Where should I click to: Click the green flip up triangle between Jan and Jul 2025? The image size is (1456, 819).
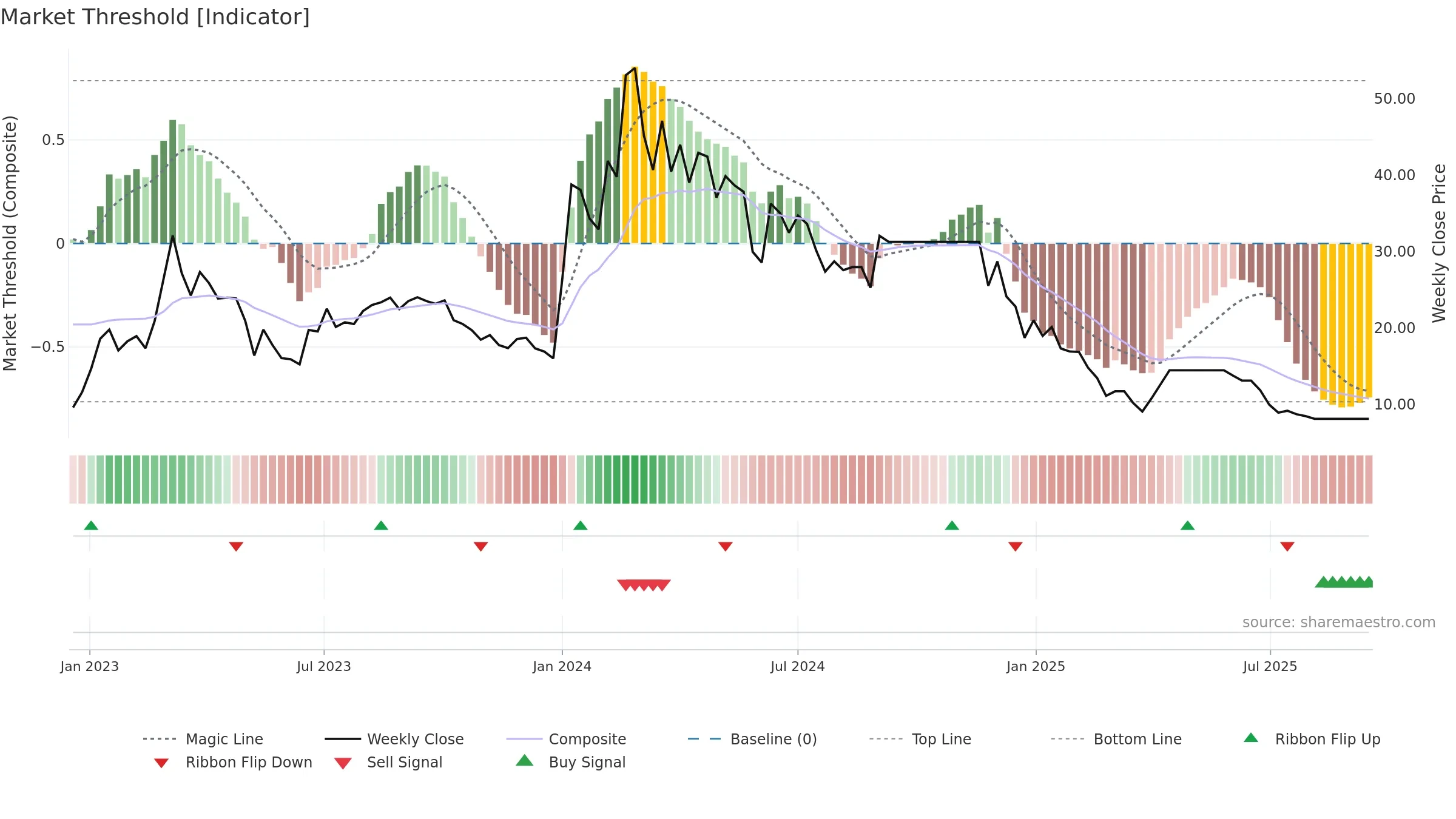[x=1188, y=525]
